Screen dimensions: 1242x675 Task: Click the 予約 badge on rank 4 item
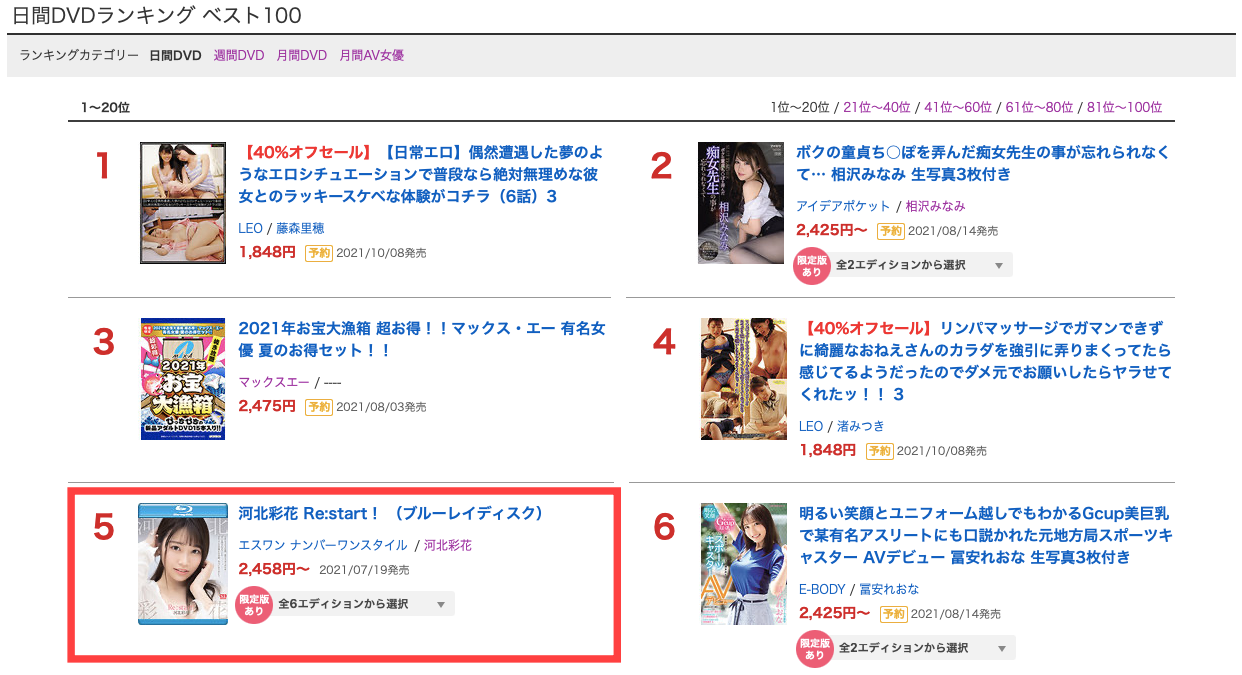point(879,451)
